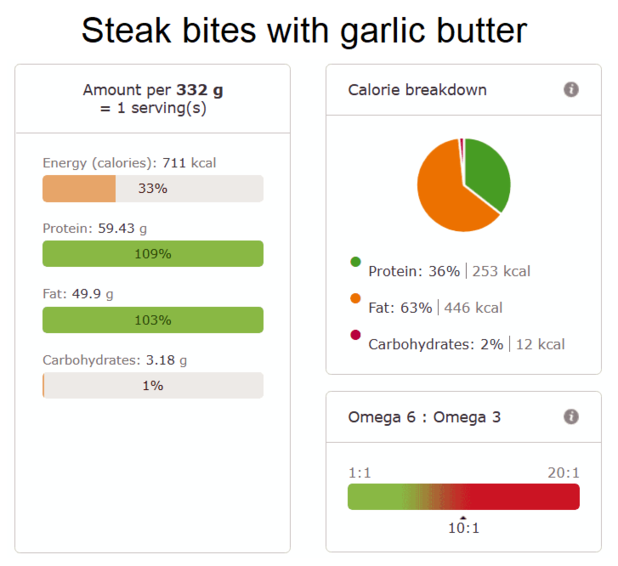
Task: Click the Omega ratio gradient bar
Action: coord(464,497)
